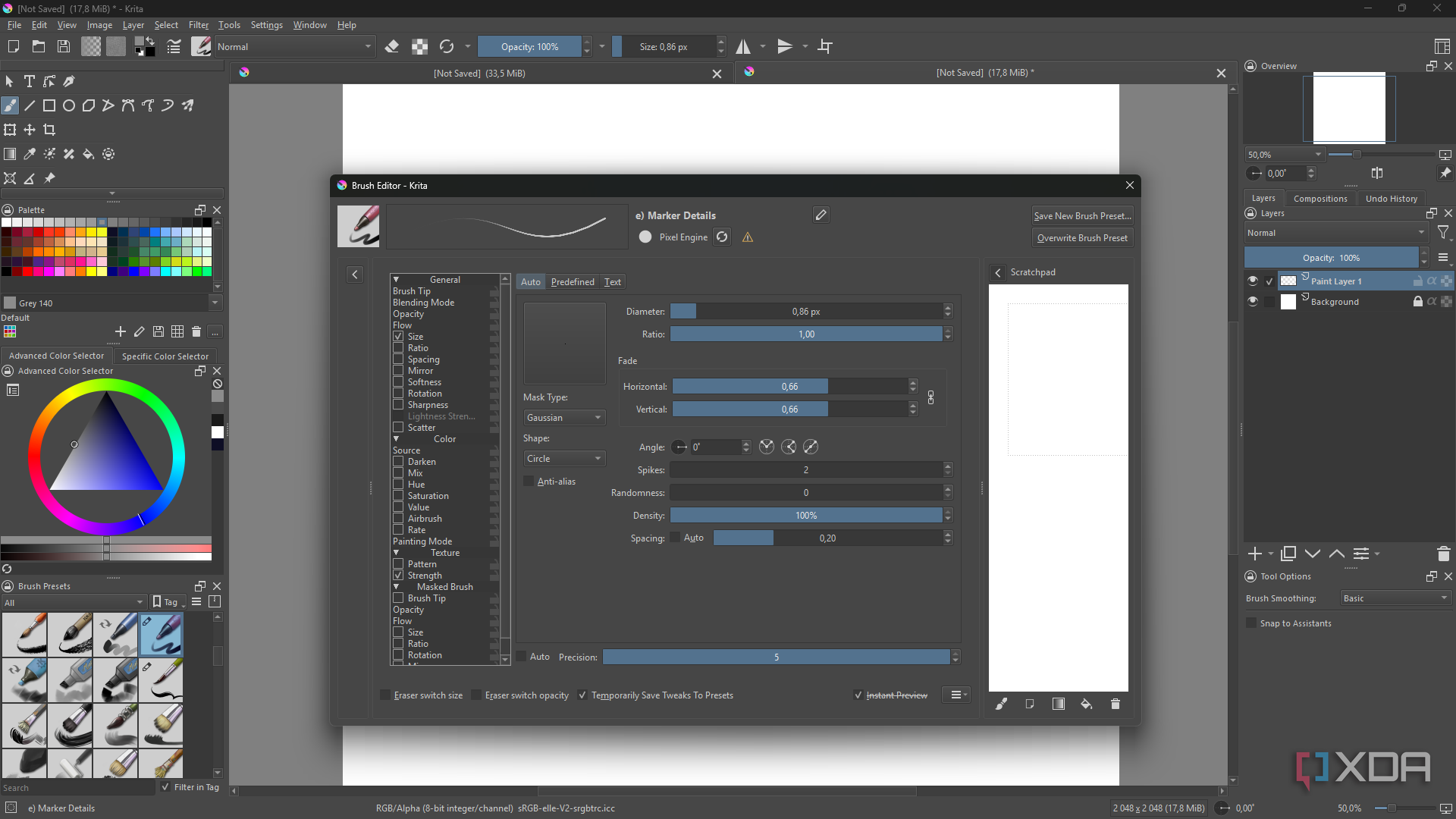This screenshot has width=1456, height=819.
Task: Open the All brush presets tag dropdown
Action: point(74,602)
